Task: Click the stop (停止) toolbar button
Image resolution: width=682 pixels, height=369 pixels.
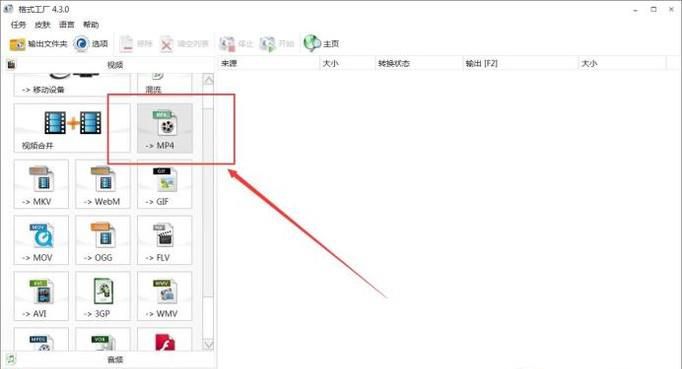Action: click(236, 44)
